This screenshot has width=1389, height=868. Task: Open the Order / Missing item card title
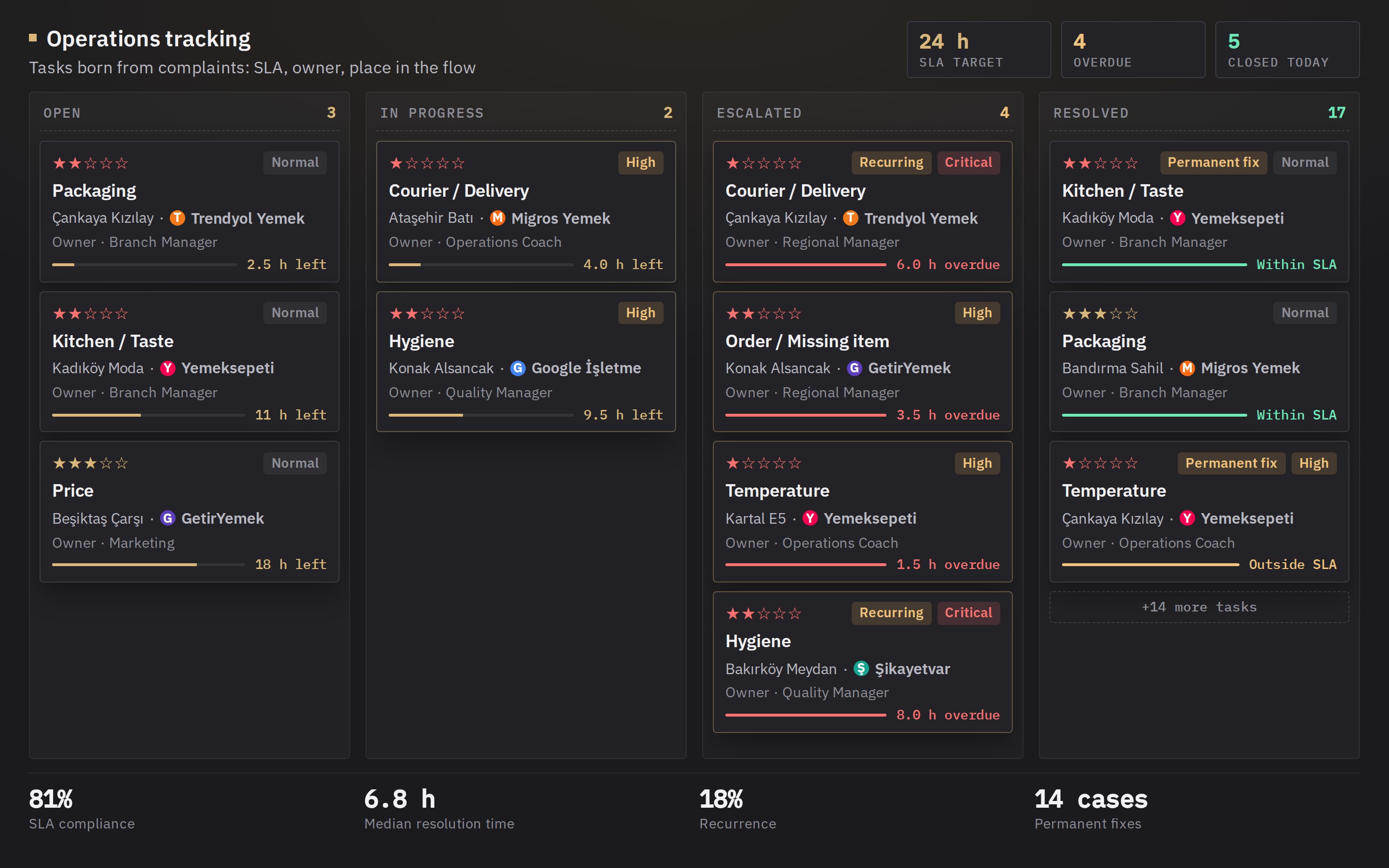807,341
